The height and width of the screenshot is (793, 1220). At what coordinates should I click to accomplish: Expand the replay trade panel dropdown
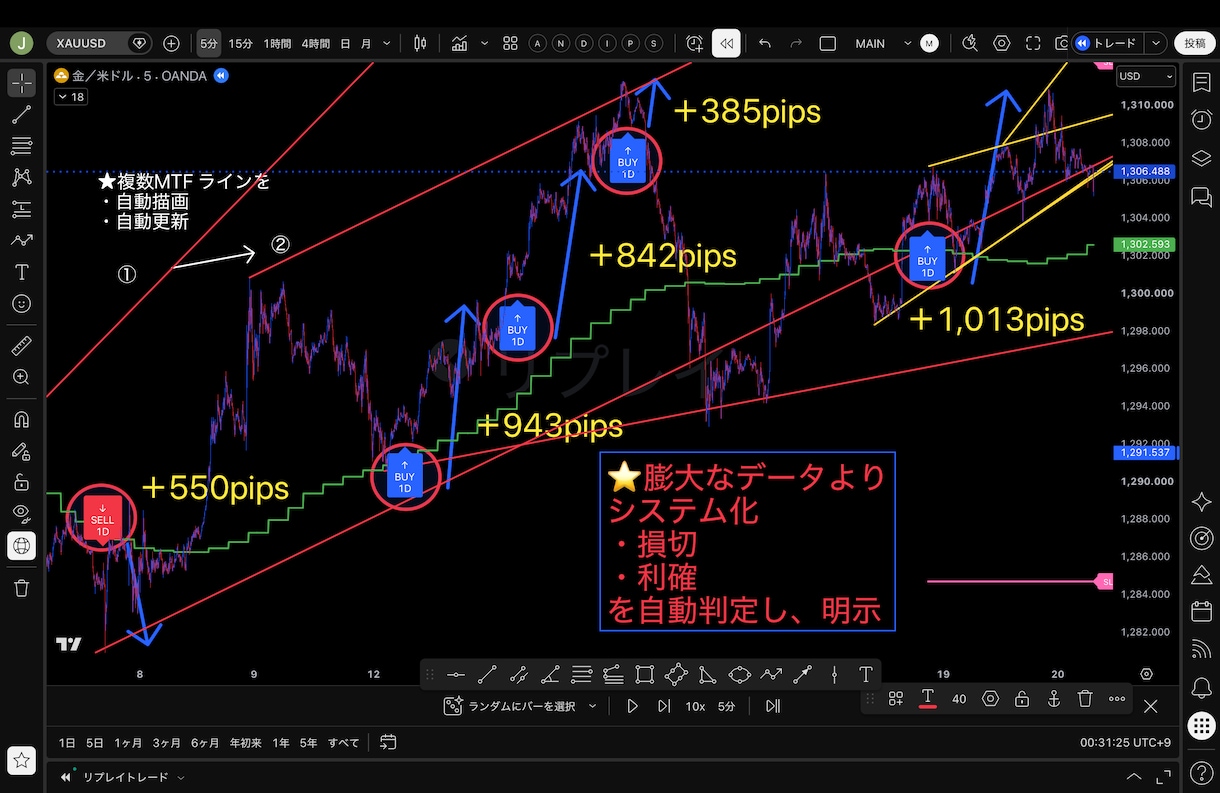click(x=181, y=777)
